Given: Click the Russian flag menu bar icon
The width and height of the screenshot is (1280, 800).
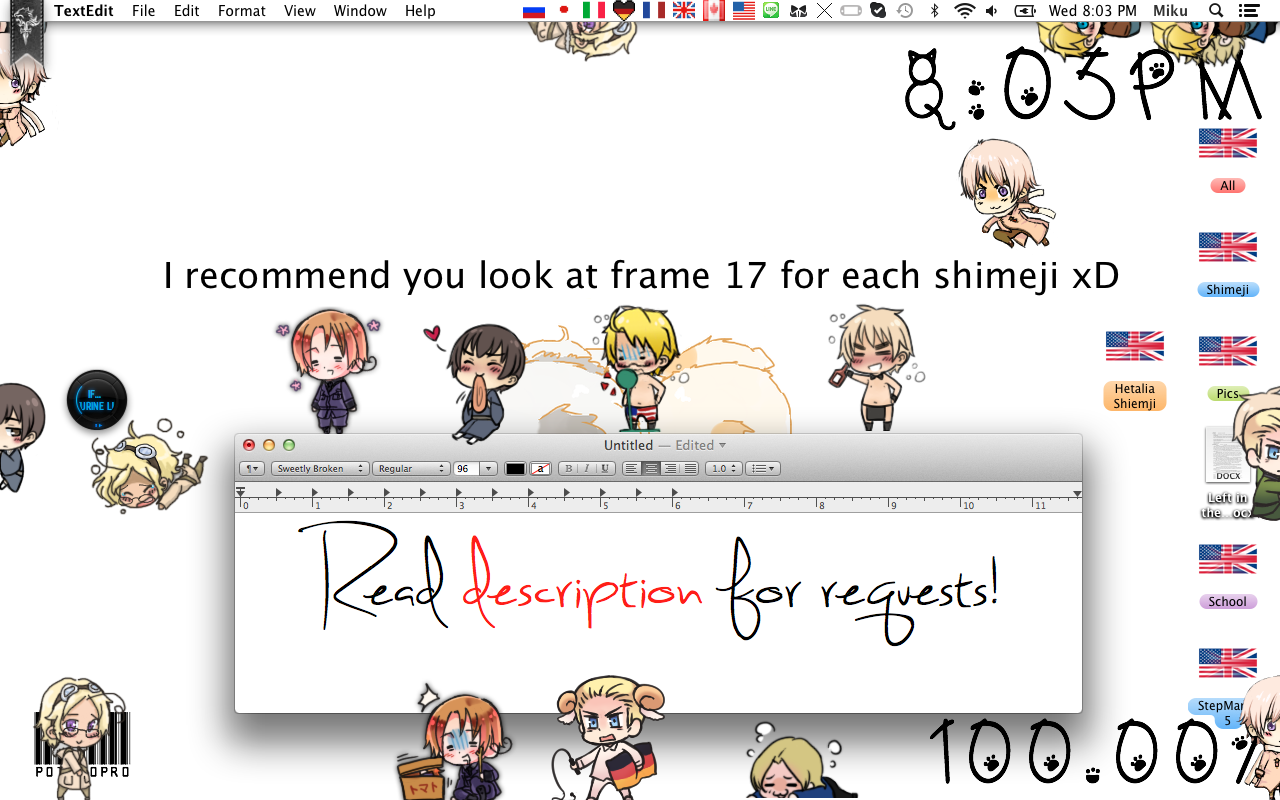Looking at the screenshot, I should (x=534, y=11).
